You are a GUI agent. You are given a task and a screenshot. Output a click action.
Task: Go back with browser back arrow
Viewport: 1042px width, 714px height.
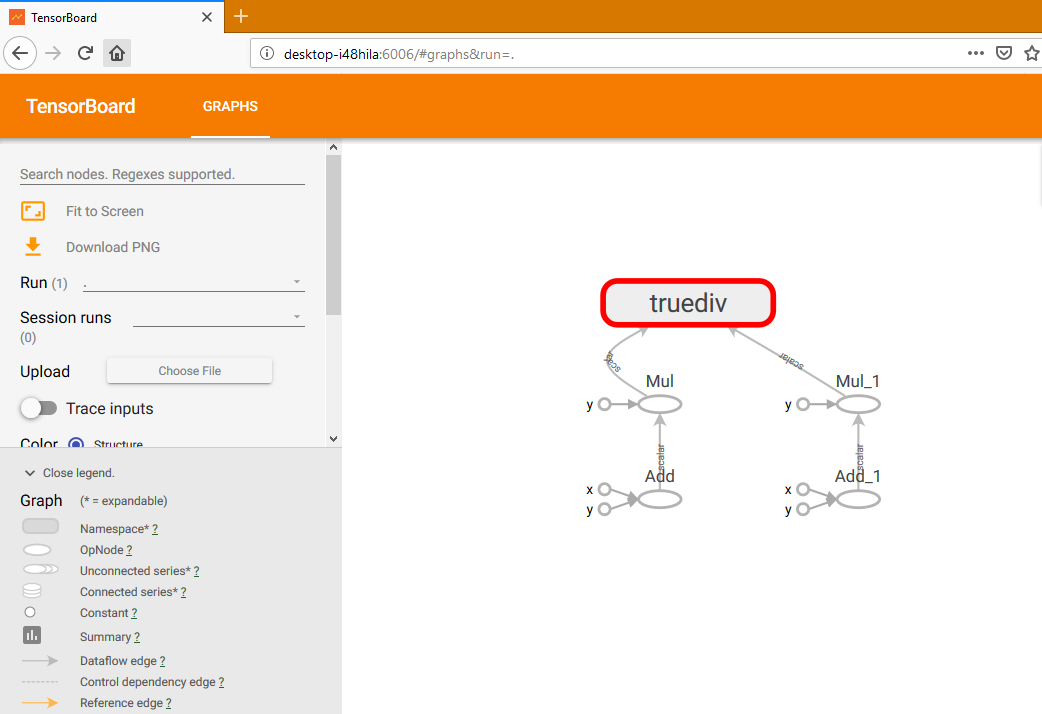click(20, 53)
